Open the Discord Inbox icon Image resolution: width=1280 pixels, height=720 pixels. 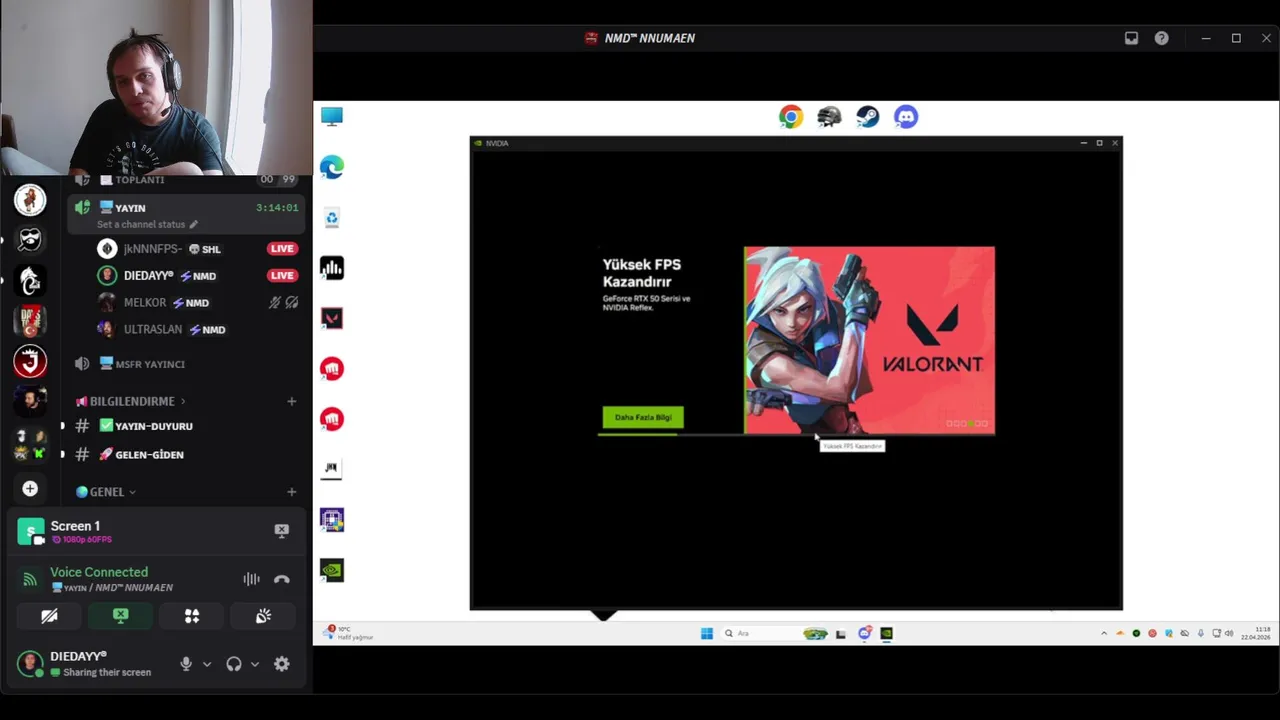click(1131, 38)
